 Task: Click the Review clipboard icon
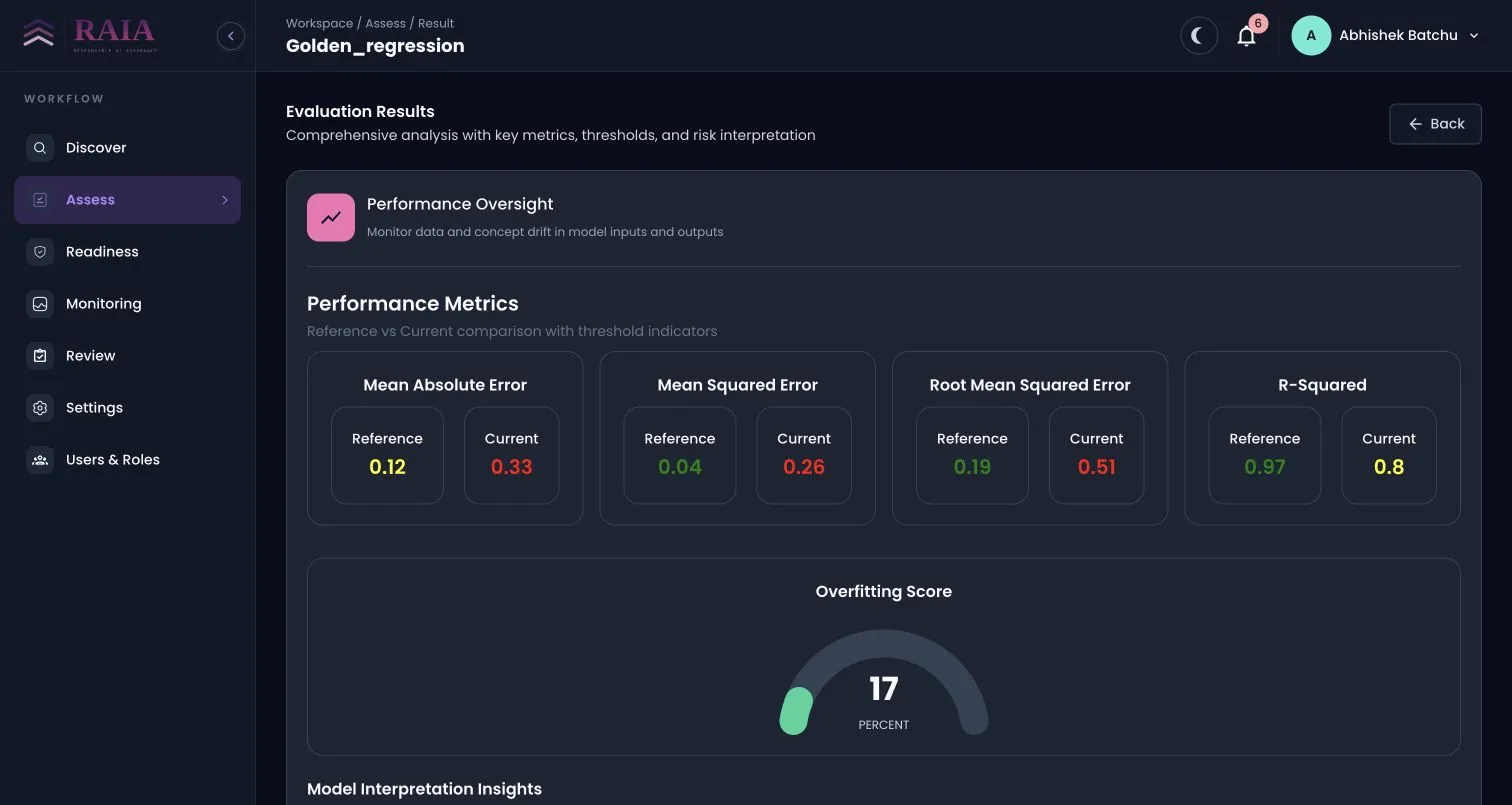click(40, 356)
